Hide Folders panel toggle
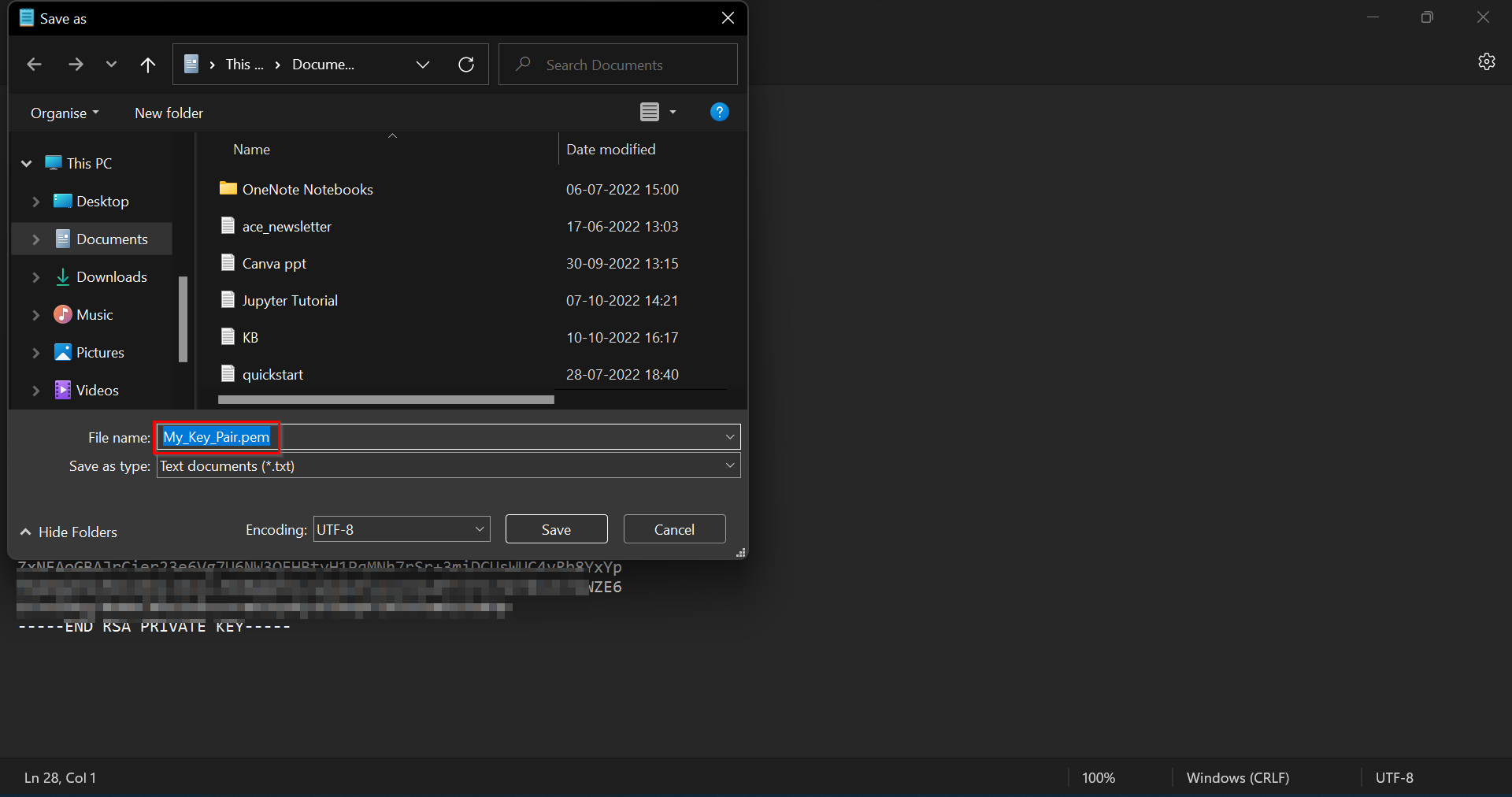The height and width of the screenshot is (797, 1512). click(x=69, y=532)
